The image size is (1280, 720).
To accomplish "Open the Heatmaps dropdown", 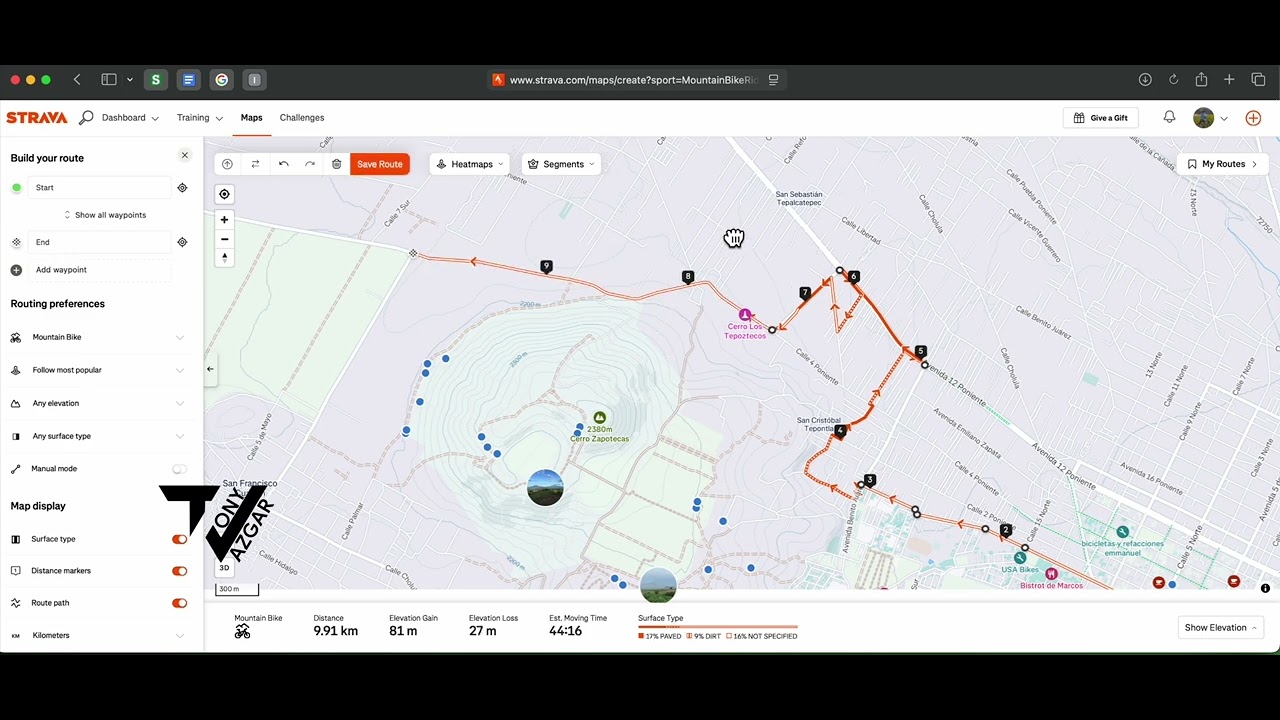I will pyautogui.click(x=470, y=164).
